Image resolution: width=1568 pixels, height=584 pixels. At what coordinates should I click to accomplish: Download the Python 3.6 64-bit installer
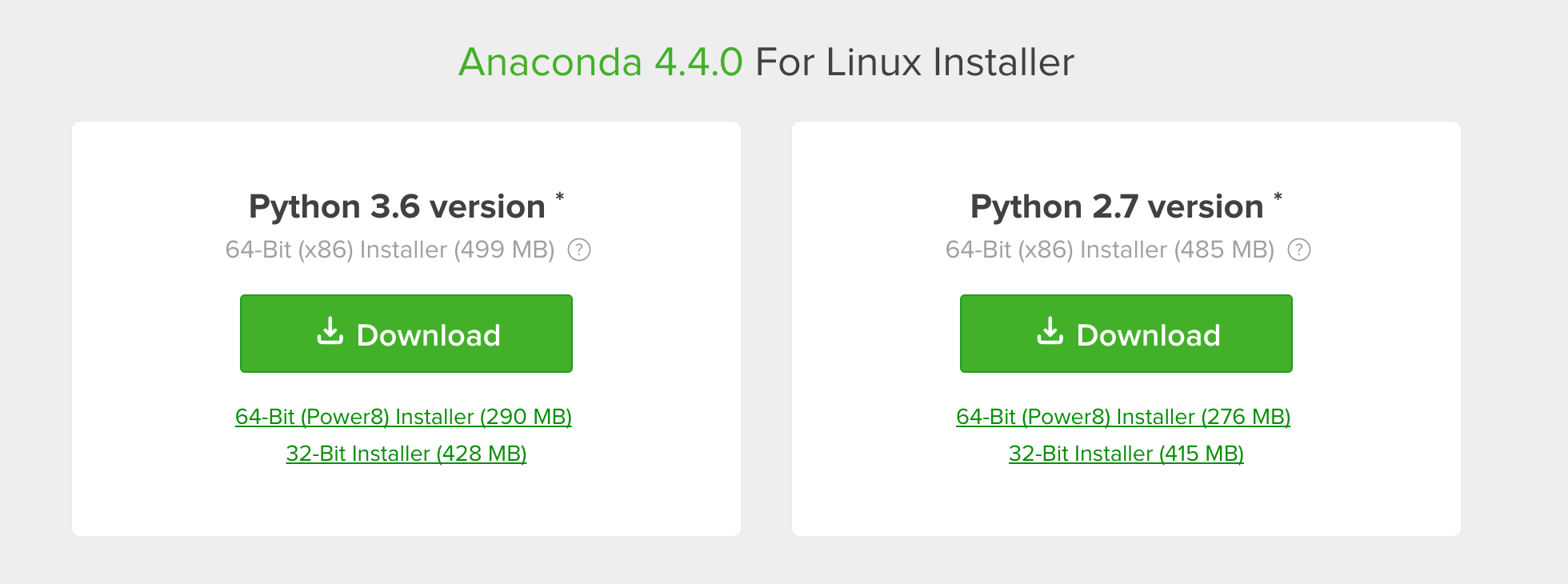[x=406, y=334]
